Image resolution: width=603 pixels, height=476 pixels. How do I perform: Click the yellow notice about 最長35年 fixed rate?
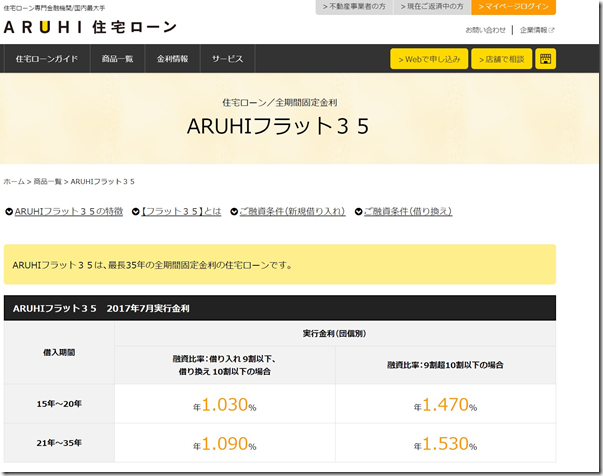click(280, 265)
